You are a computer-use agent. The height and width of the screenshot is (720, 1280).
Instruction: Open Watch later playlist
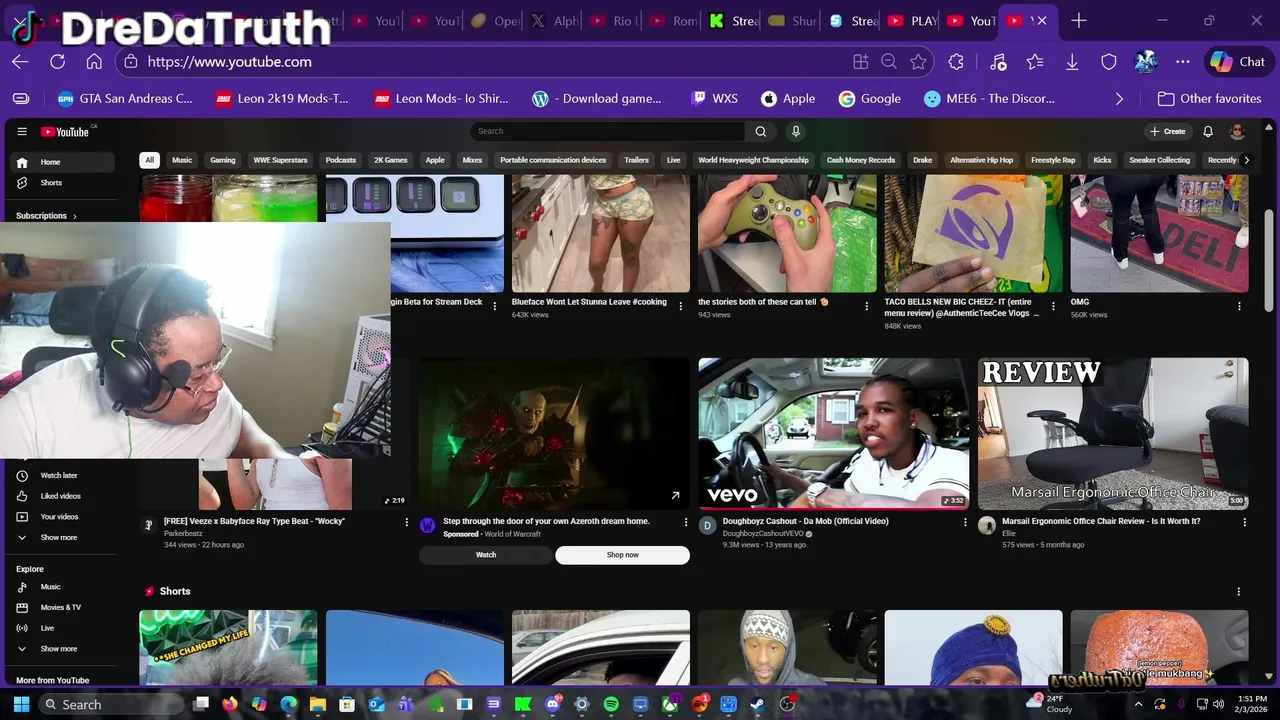[62, 475]
